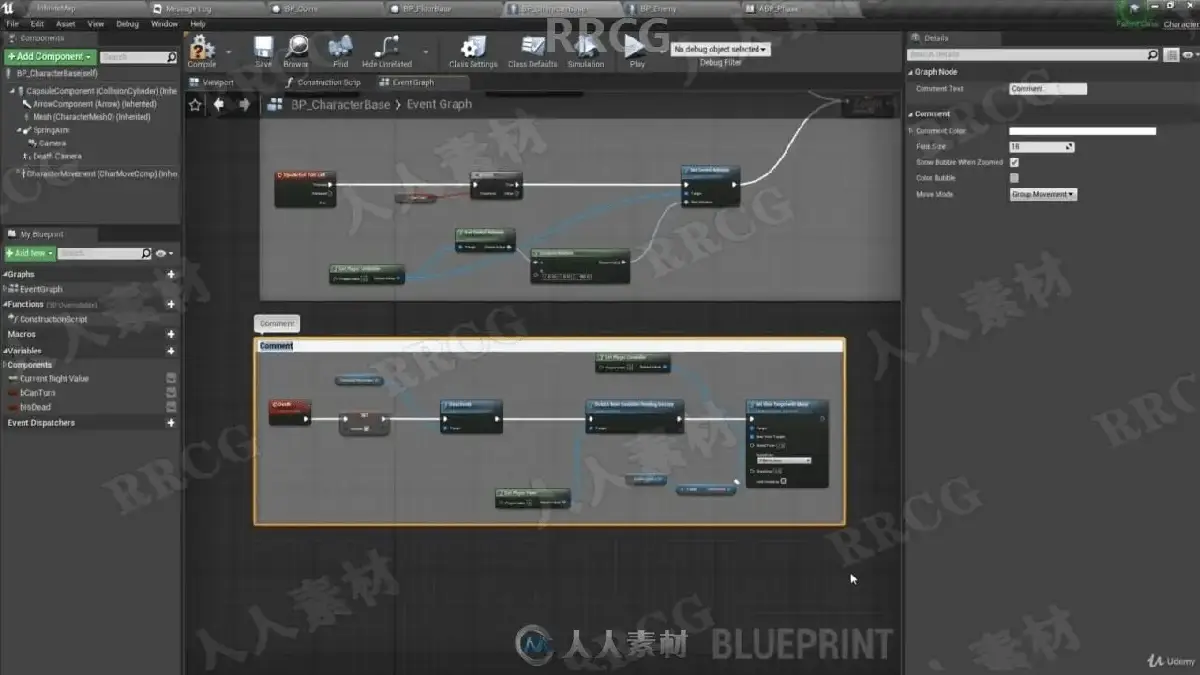Click the font size spinner arrow icon
Screen dimensions: 1200x675
click(1069, 147)
